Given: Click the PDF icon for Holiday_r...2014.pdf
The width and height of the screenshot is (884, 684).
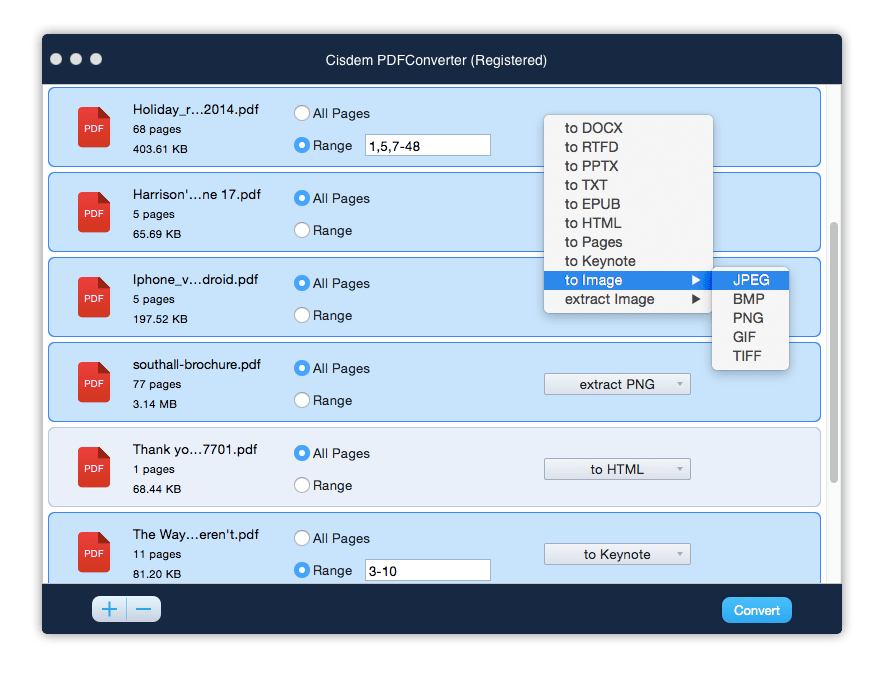Looking at the screenshot, I should click(x=93, y=127).
